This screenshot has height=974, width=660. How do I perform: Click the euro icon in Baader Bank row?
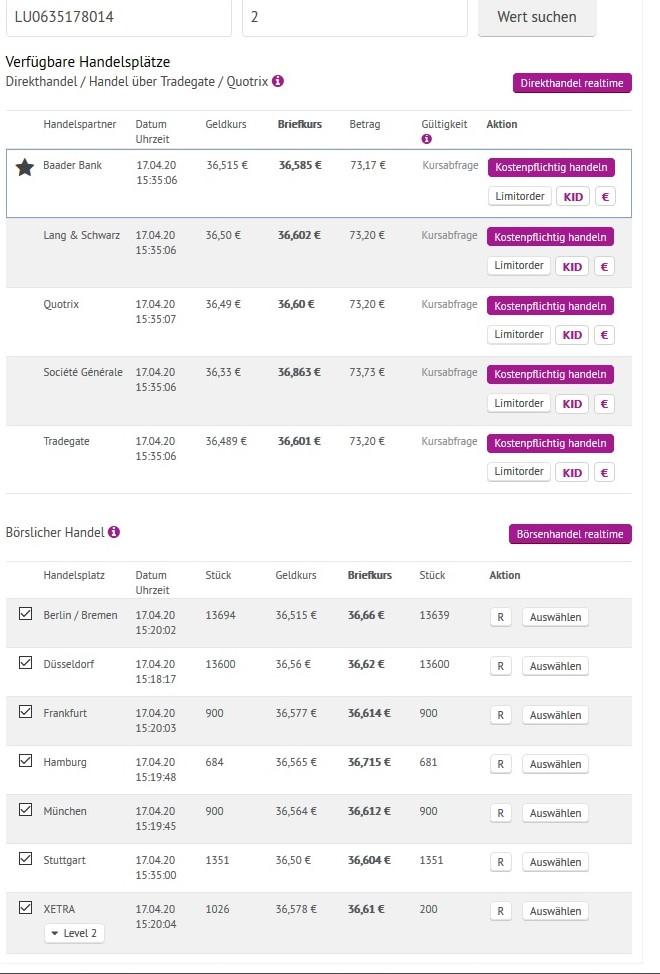[x=604, y=196]
